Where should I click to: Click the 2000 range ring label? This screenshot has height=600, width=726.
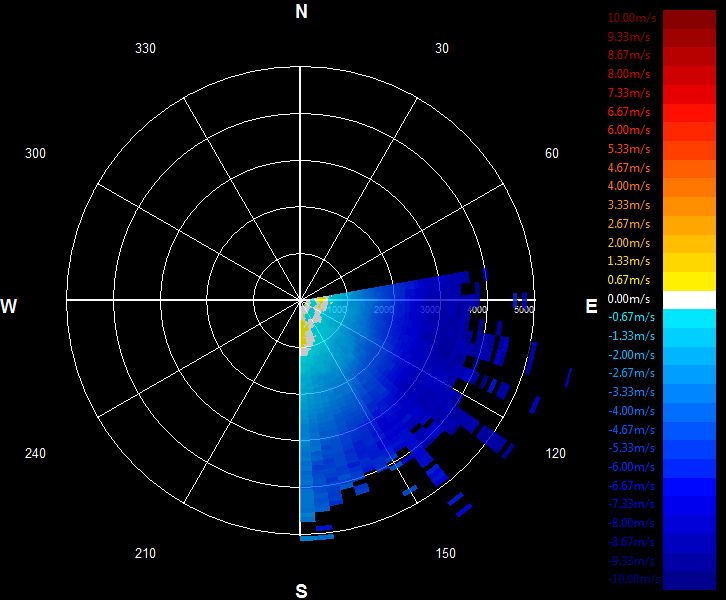pos(384,309)
